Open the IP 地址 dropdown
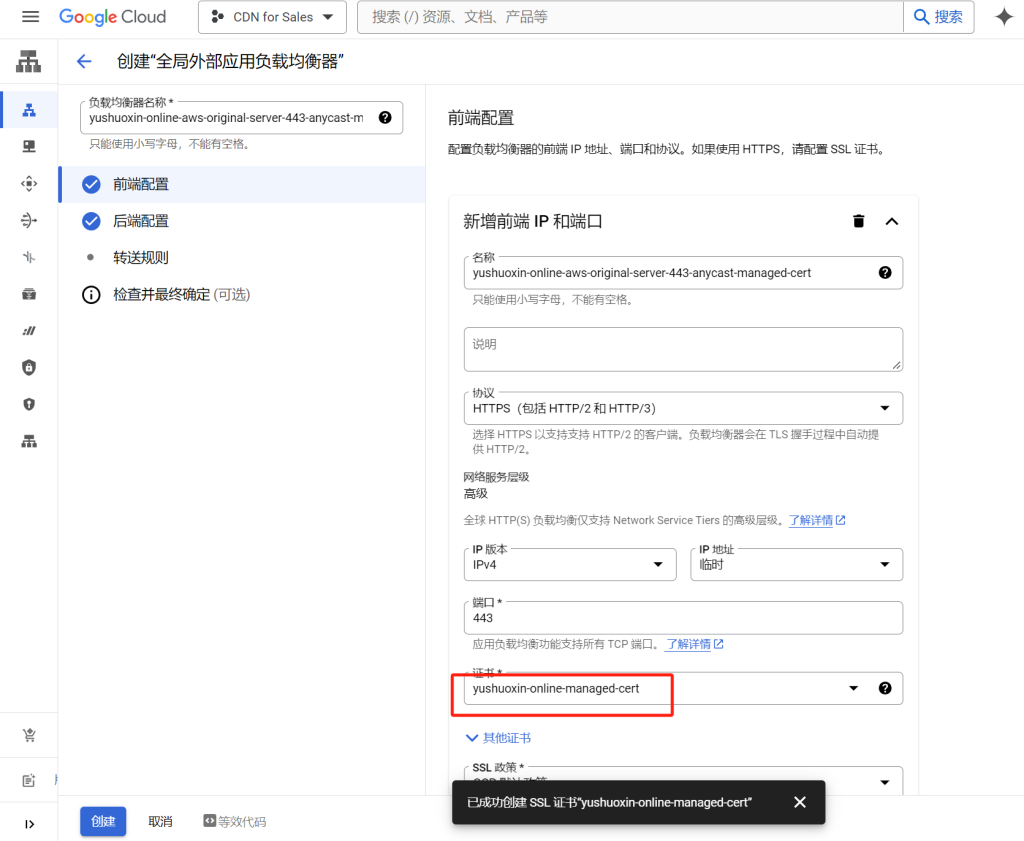1024x841 pixels. [x=796, y=564]
